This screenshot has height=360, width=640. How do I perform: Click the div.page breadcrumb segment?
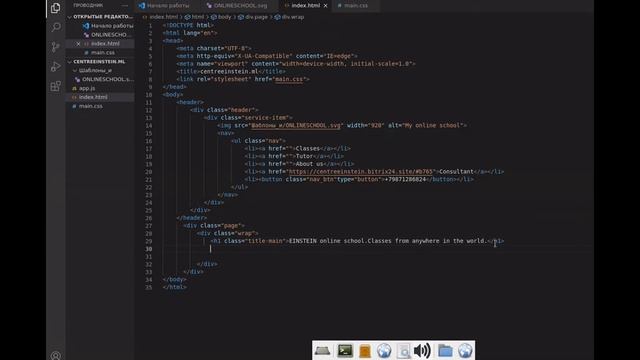click(256, 17)
